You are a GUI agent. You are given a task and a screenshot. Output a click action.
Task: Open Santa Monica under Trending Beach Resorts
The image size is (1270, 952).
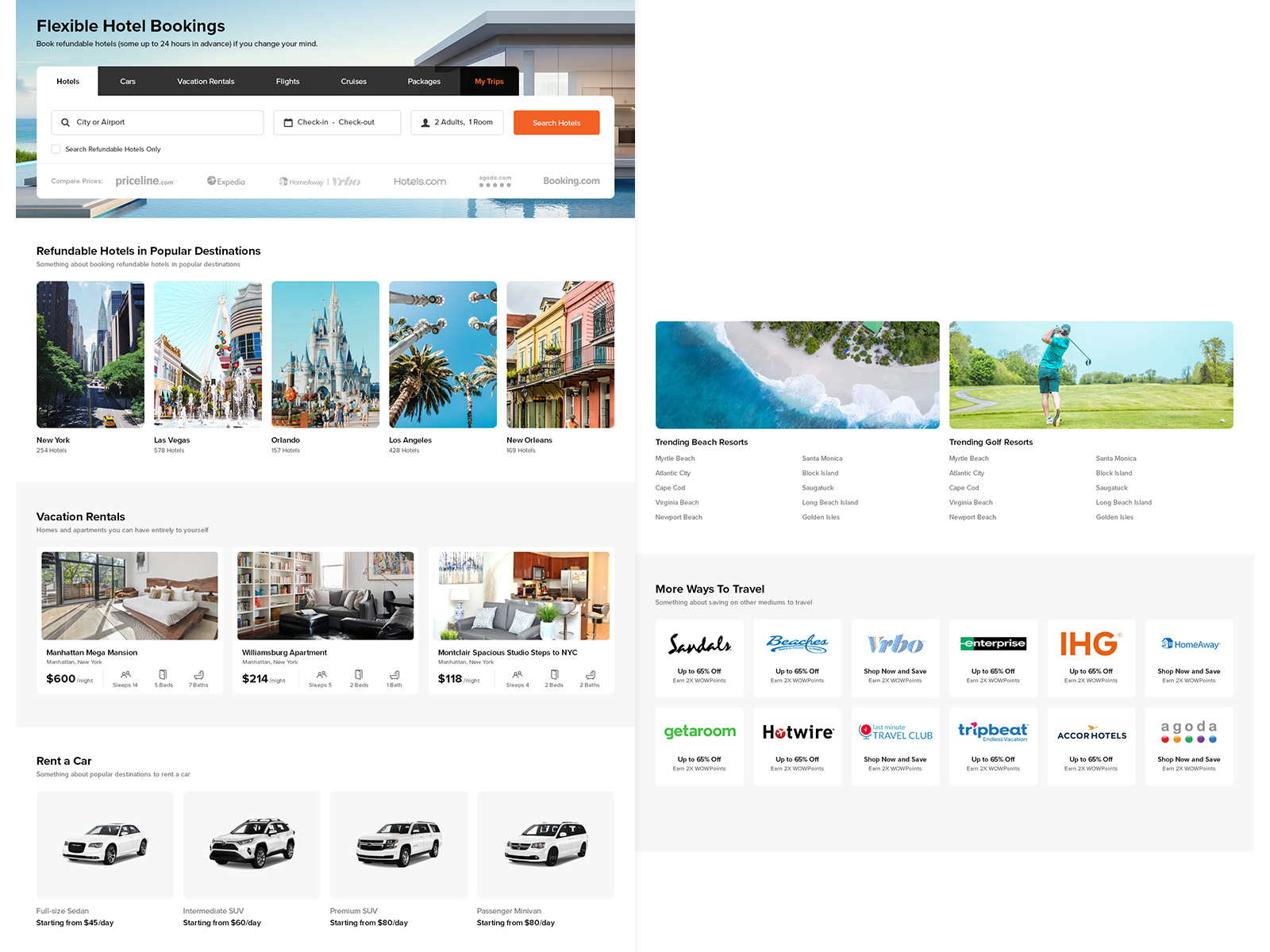(x=822, y=459)
